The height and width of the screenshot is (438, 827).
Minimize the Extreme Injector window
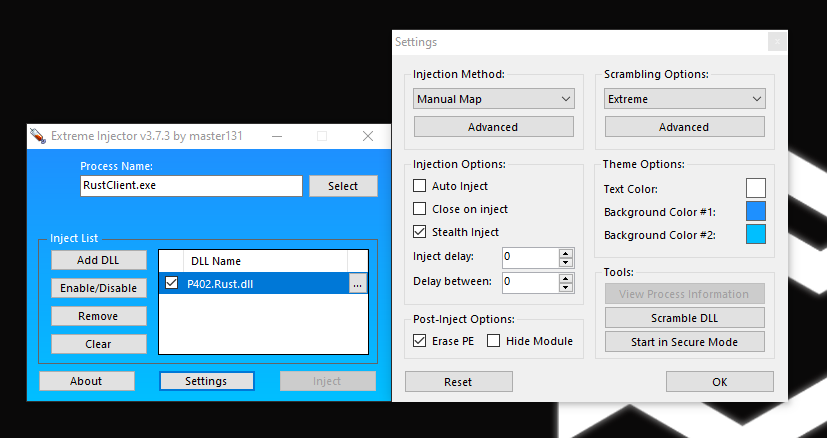(277, 136)
